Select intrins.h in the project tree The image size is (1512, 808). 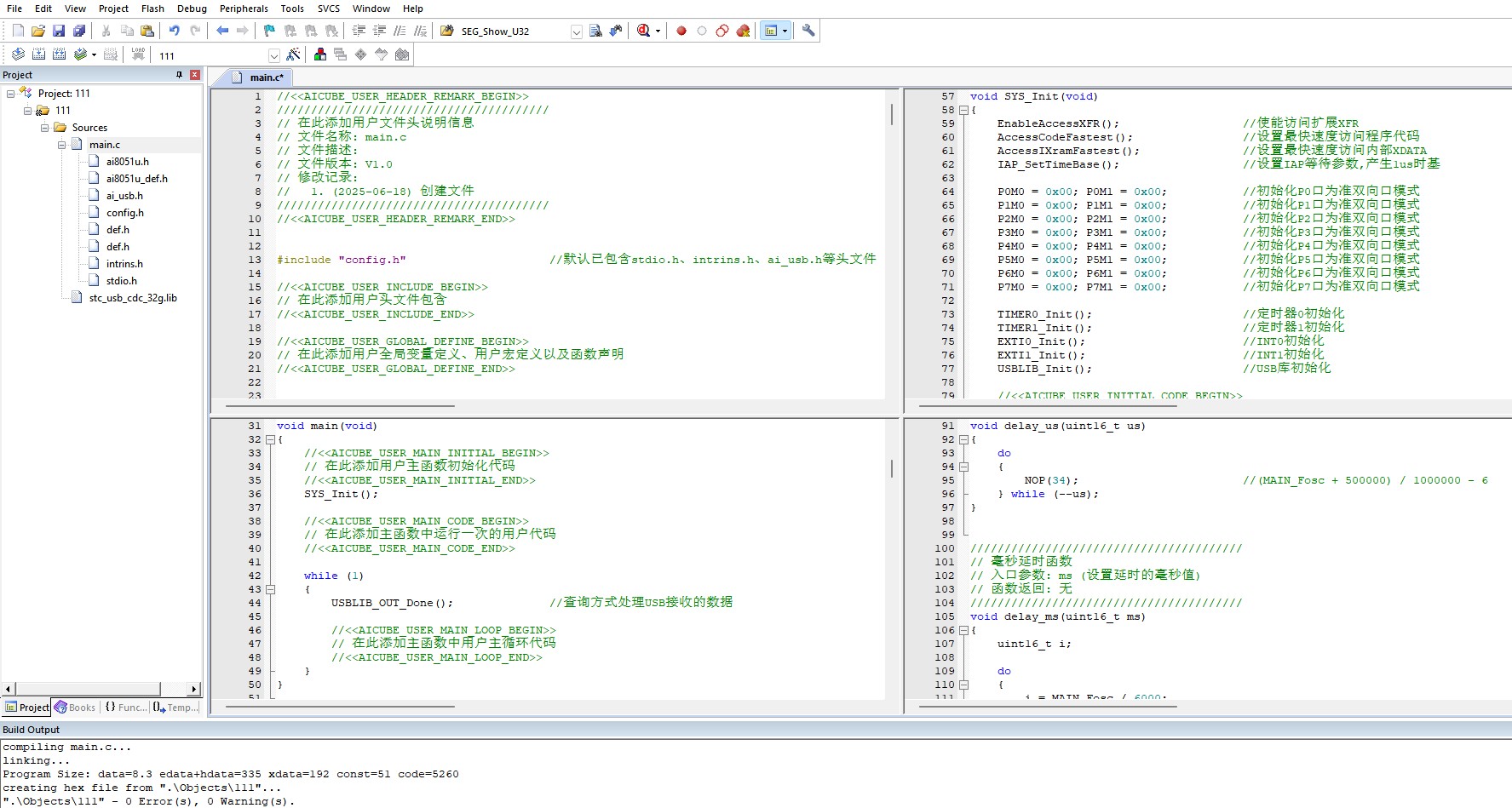point(124,264)
